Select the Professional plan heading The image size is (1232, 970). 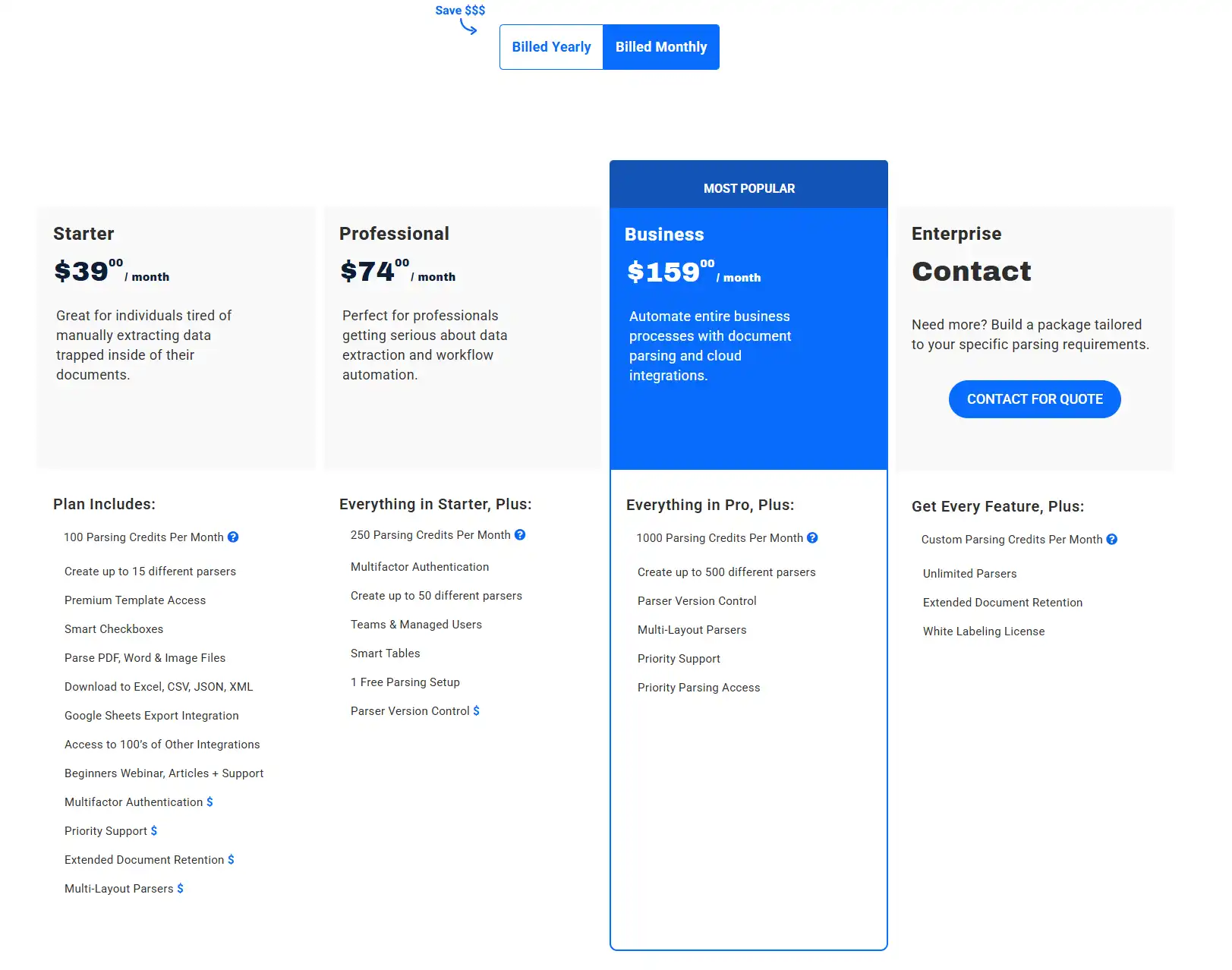point(394,234)
